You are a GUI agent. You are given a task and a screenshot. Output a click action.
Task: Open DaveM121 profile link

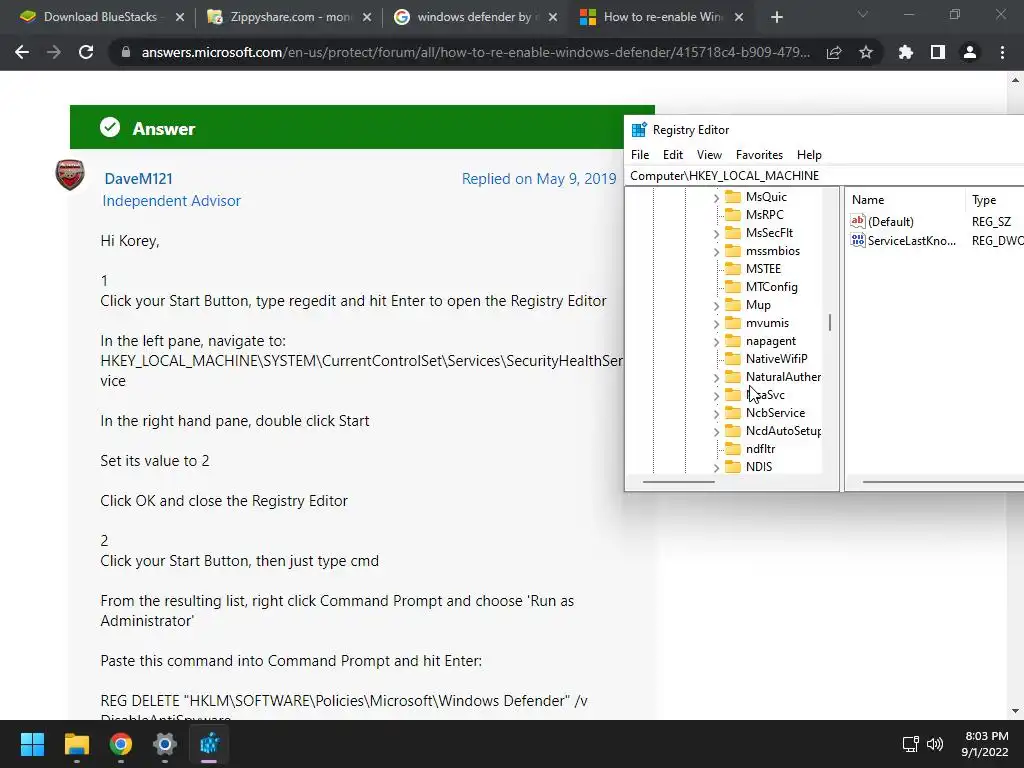[138, 178]
